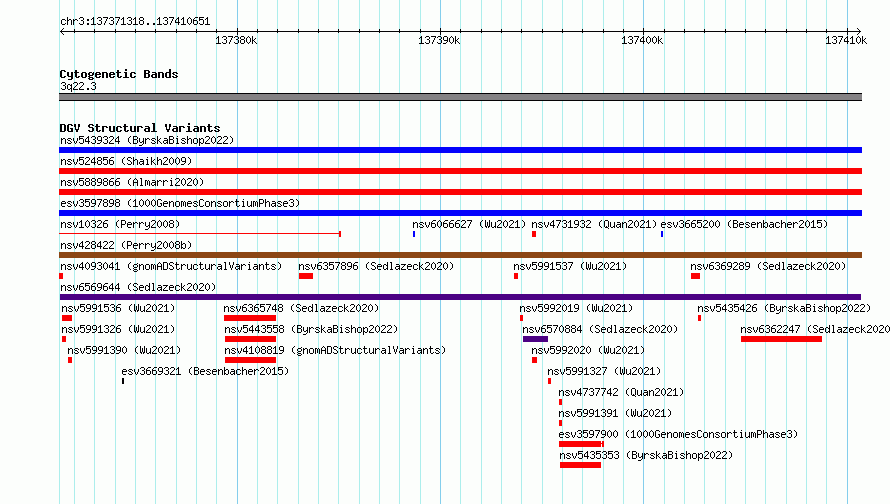Open nsv4731932 (Quan2021) variant label
The image size is (890, 504).
[x=594, y=224]
